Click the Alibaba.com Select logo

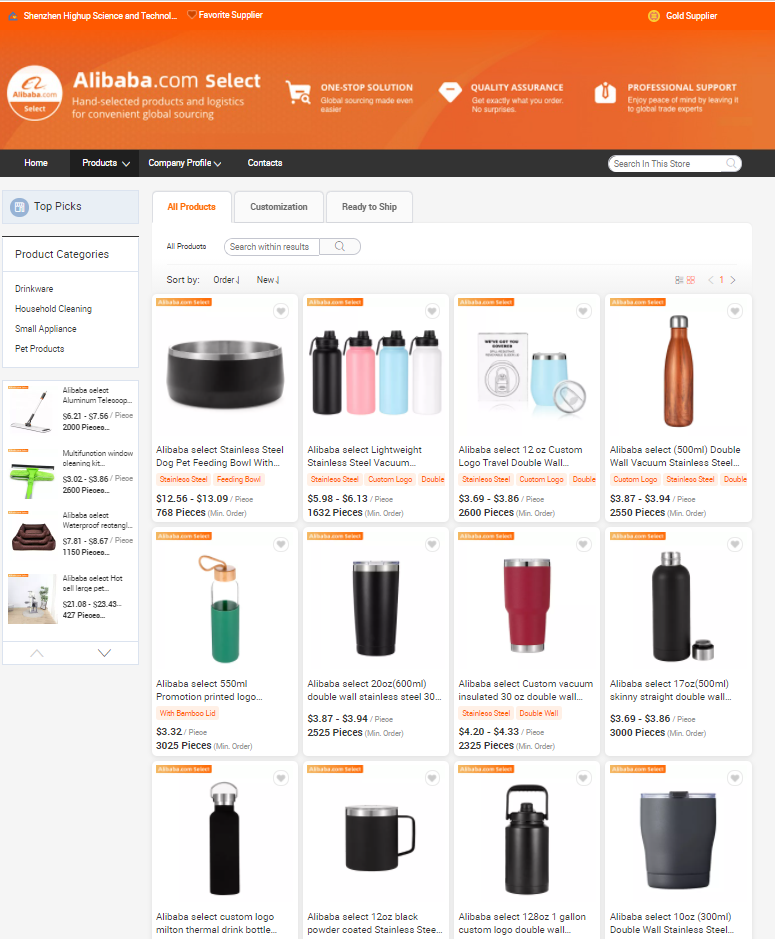[x=35, y=94]
